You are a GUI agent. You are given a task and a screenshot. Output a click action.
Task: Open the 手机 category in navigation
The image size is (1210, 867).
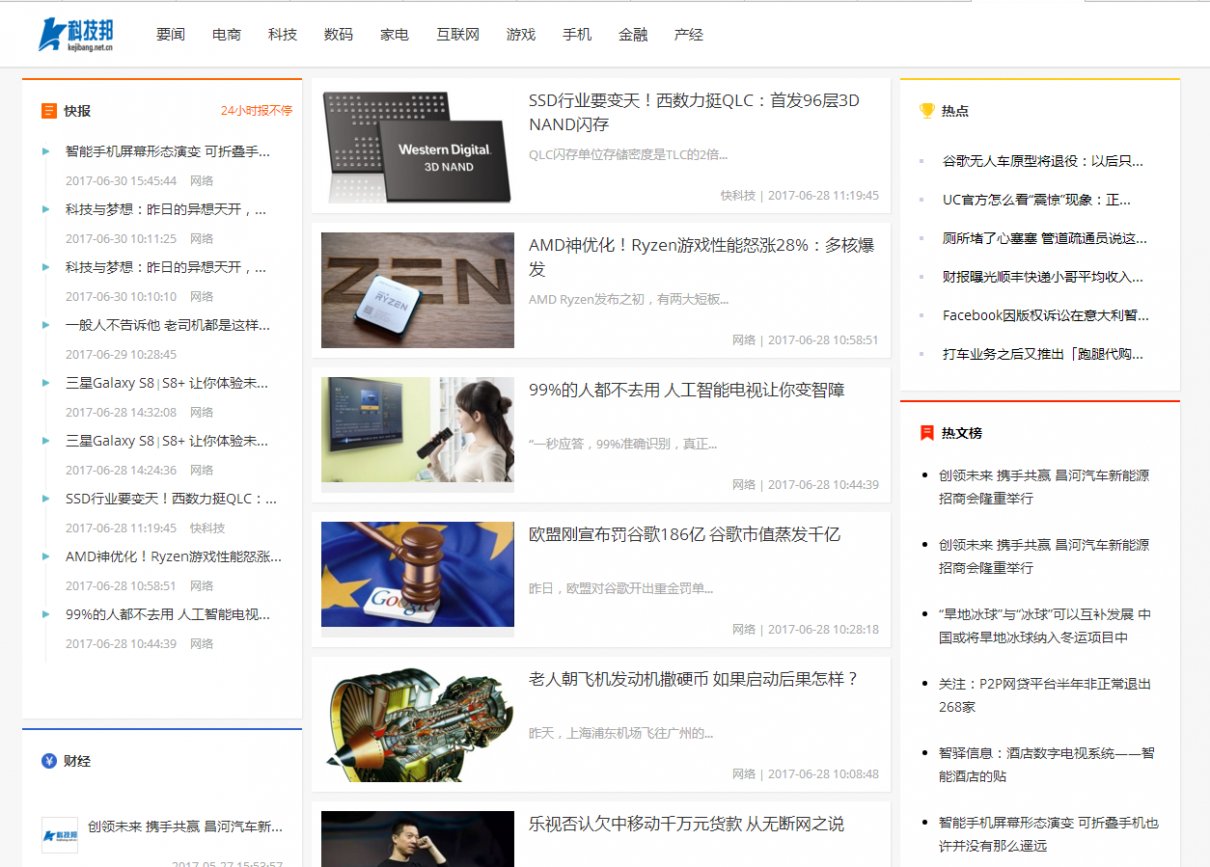pos(577,34)
